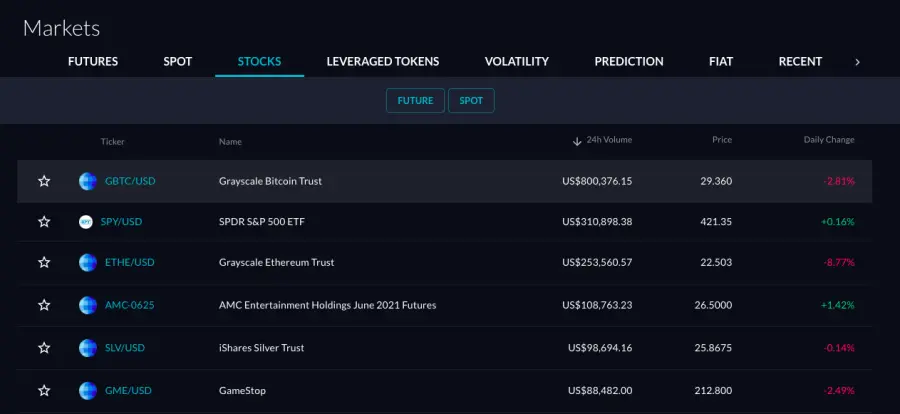This screenshot has width=900, height=414.
Task: Click the sort arrow beside 24h Volume
Action: point(577,141)
